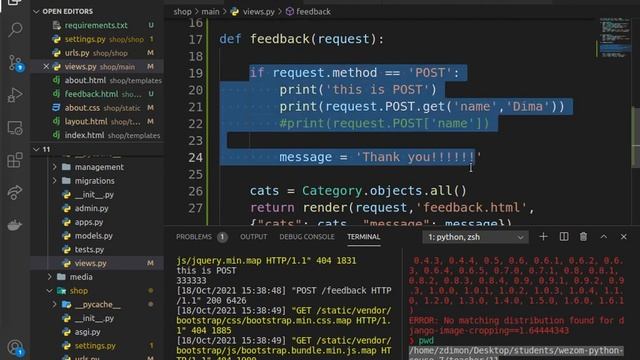Viewport: 640px width, 360px height.
Task: Click 'shop' in the breadcrumb path
Action: (x=182, y=12)
